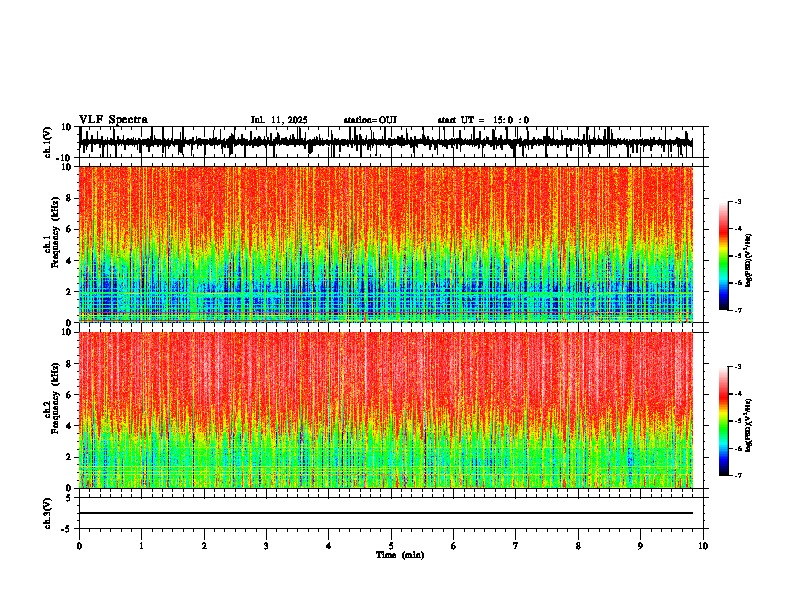
Task: Click inside the ch.1 spectrogram panel
Action: click(386, 244)
